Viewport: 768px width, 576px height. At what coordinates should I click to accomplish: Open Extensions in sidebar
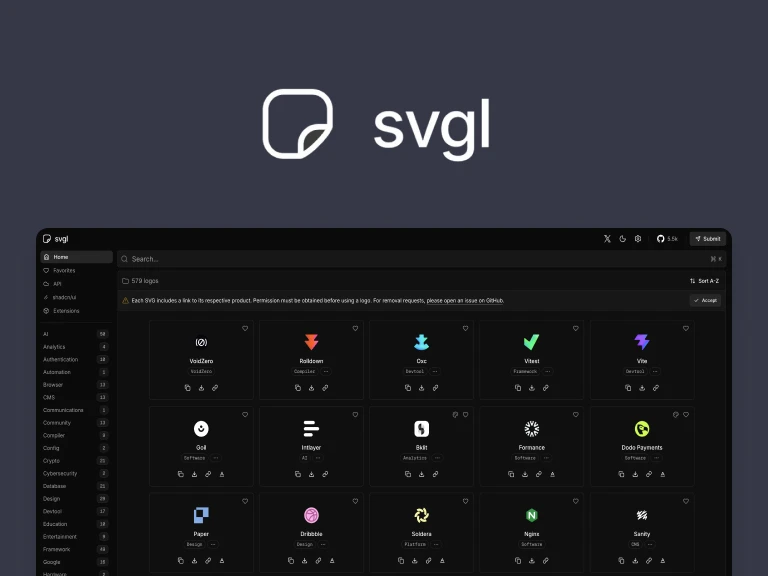point(76,311)
